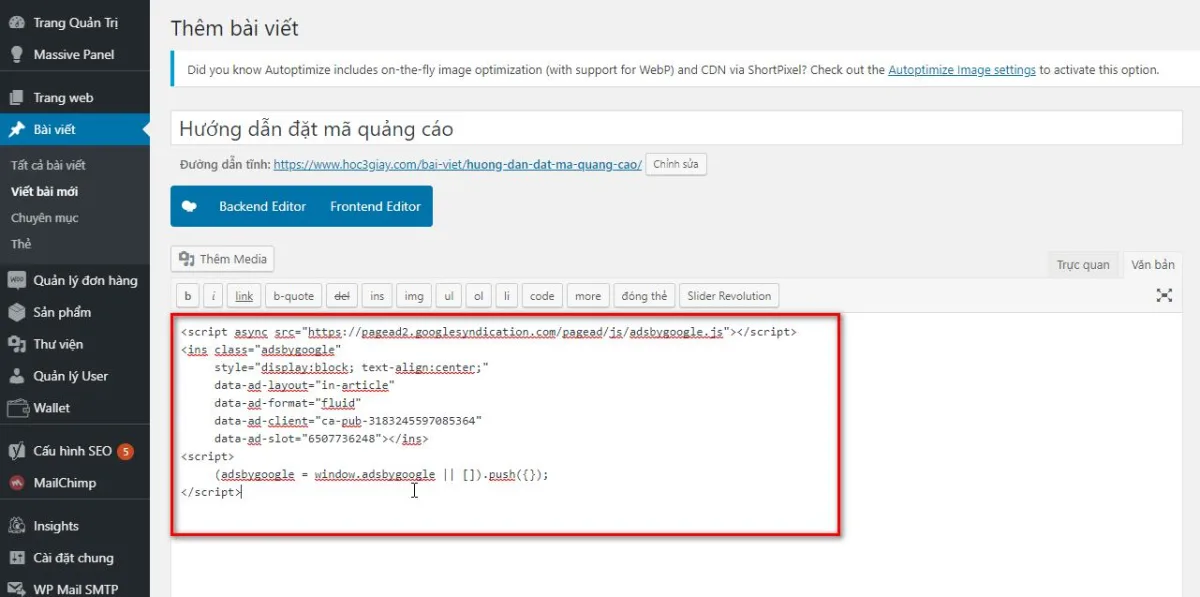This screenshot has height=597, width=1200.
Task: Insert italic tag with i button
Action: 213,296
